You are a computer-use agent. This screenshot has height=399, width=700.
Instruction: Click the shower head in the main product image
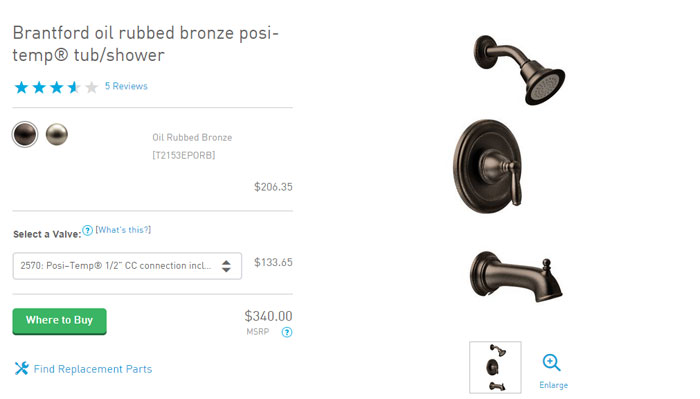pyautogui.click(x=519, y=69)
